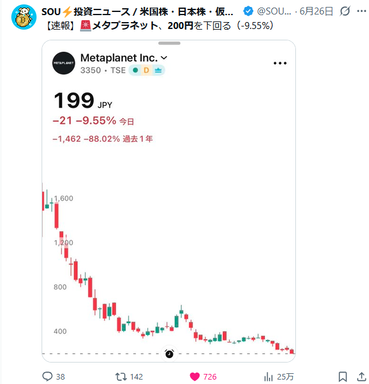This screenshot has height=384, width=369.
Task: Open the tweet more options menu
Action: (x=362, y=11)
